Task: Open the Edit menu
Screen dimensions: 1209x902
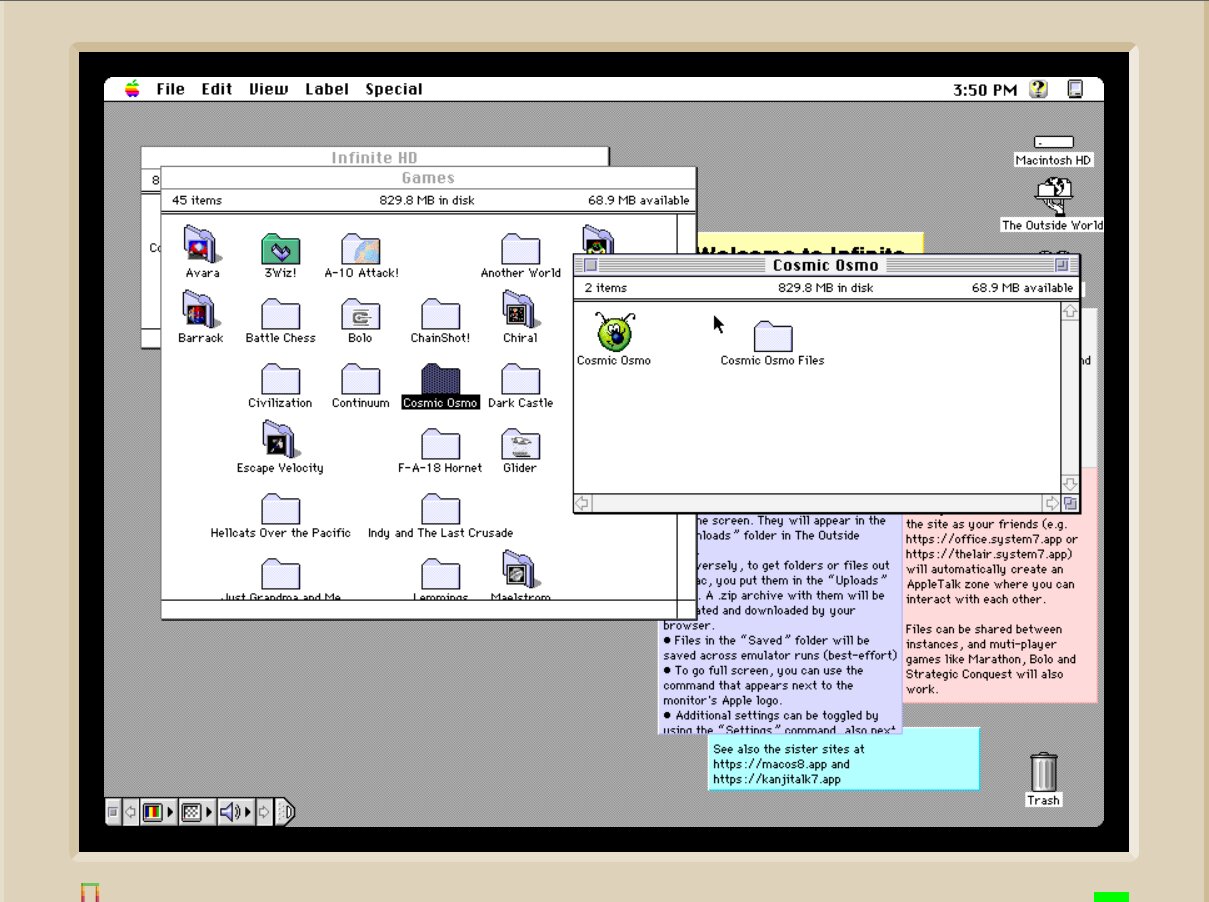Action: (x=217, y=89)
